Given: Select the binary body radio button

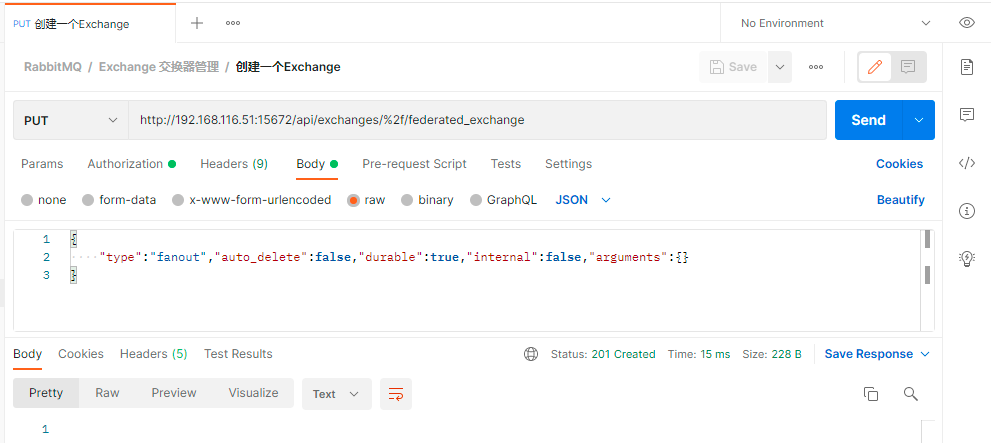Looking at the screenshot, I should [x=427, y=200].
